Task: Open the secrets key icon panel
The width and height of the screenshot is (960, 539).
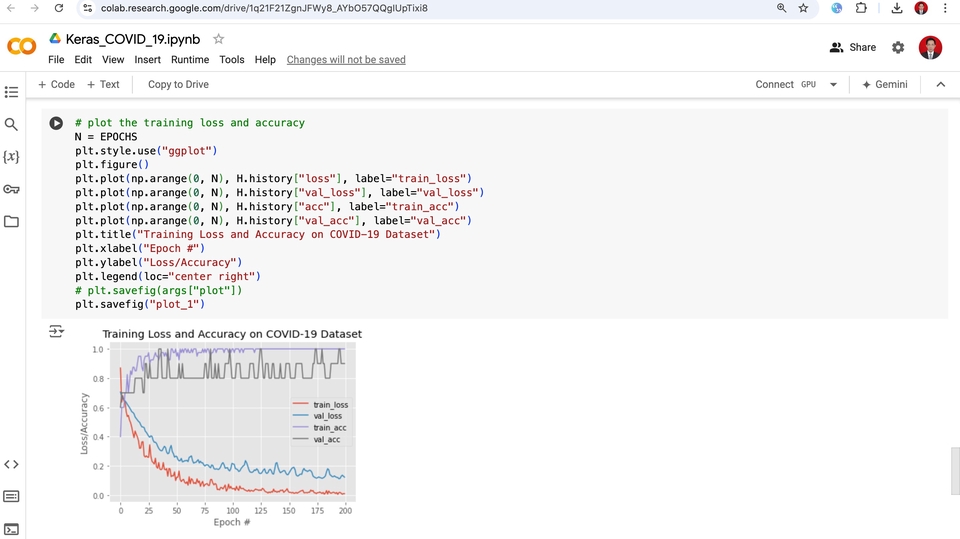Action: pos(12,189)
